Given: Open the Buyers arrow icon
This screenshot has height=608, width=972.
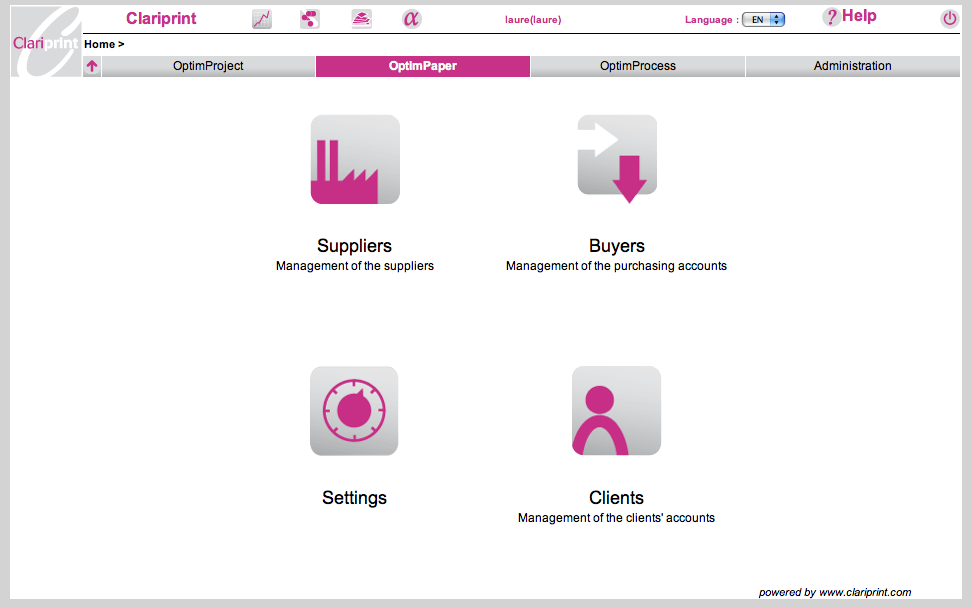Looking at the screenshot, I should coord(617,158).
